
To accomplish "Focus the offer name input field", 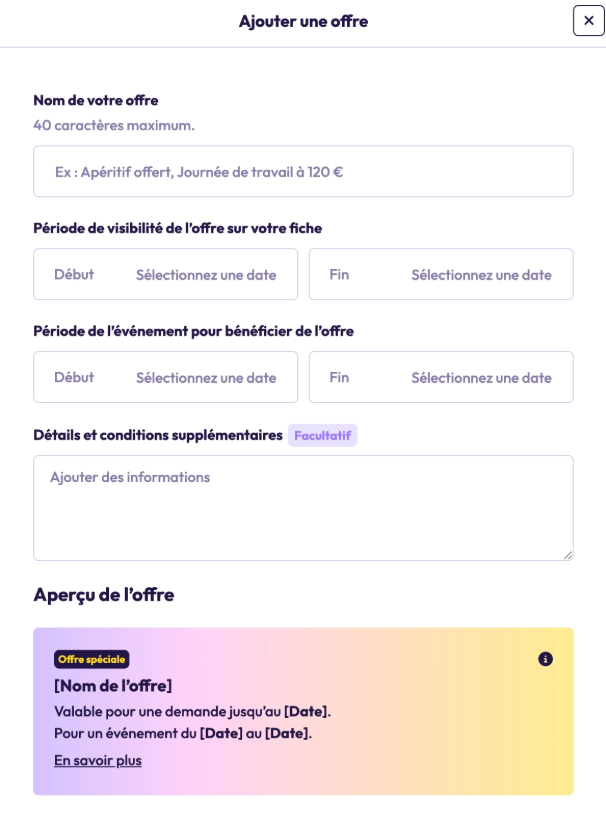I will [x=303, y=171].
